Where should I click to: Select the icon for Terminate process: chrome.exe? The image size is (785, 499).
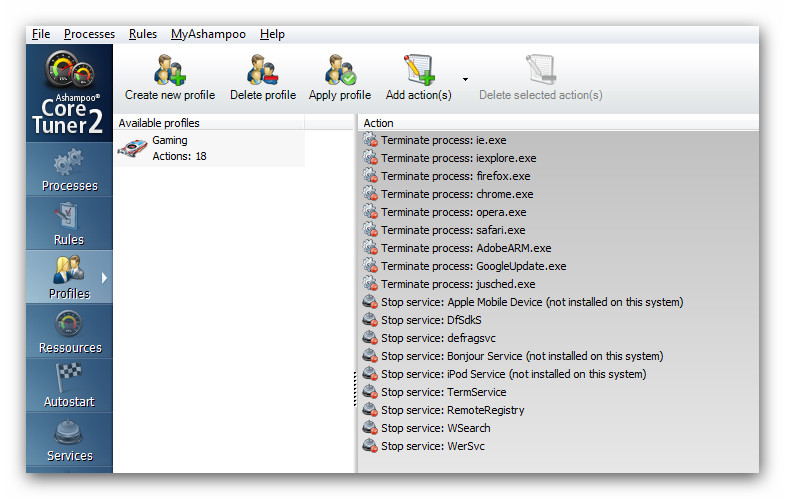(x=370, y=194)
